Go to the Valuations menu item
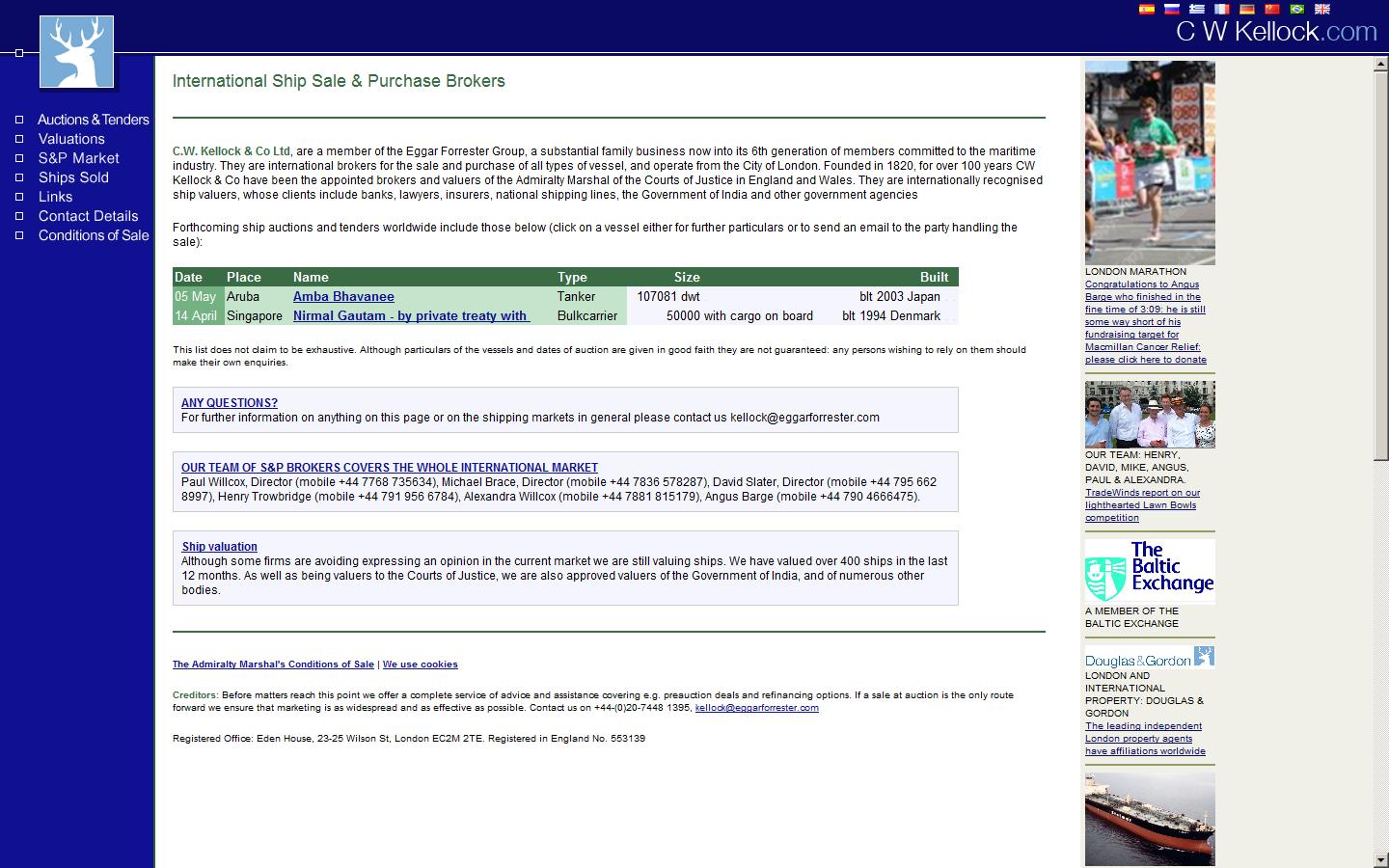The image size is (1389, 868). point(71,139)
